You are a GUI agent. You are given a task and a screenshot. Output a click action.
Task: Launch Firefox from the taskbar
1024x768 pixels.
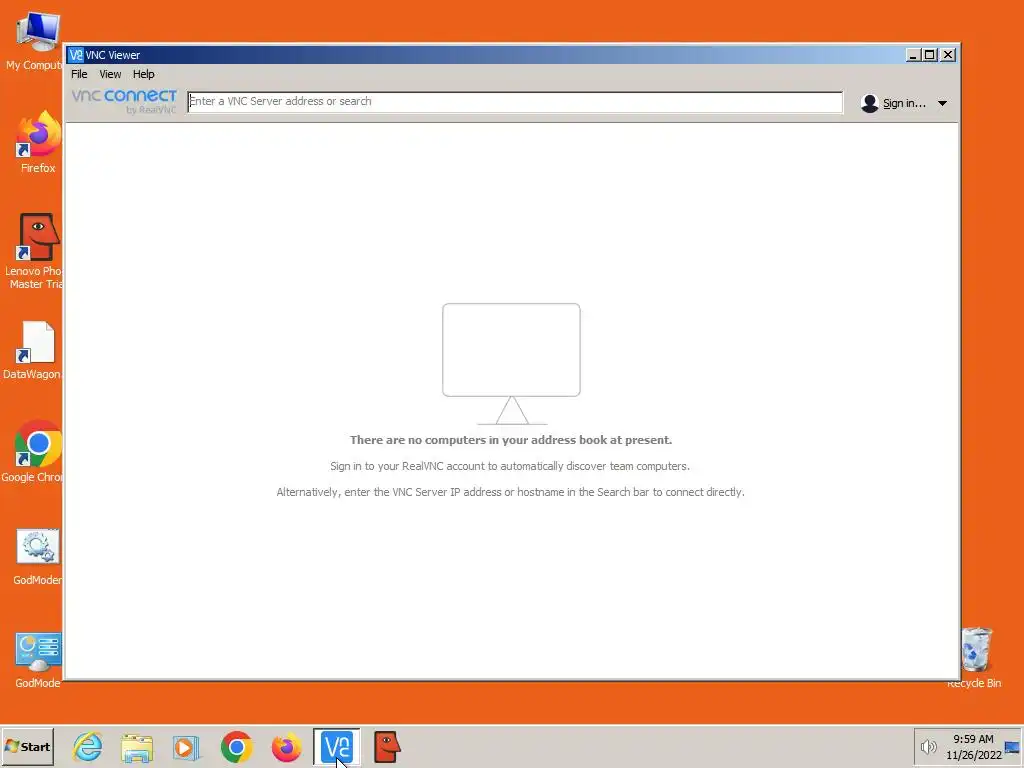pyautogui.click(x=286, y=747)
